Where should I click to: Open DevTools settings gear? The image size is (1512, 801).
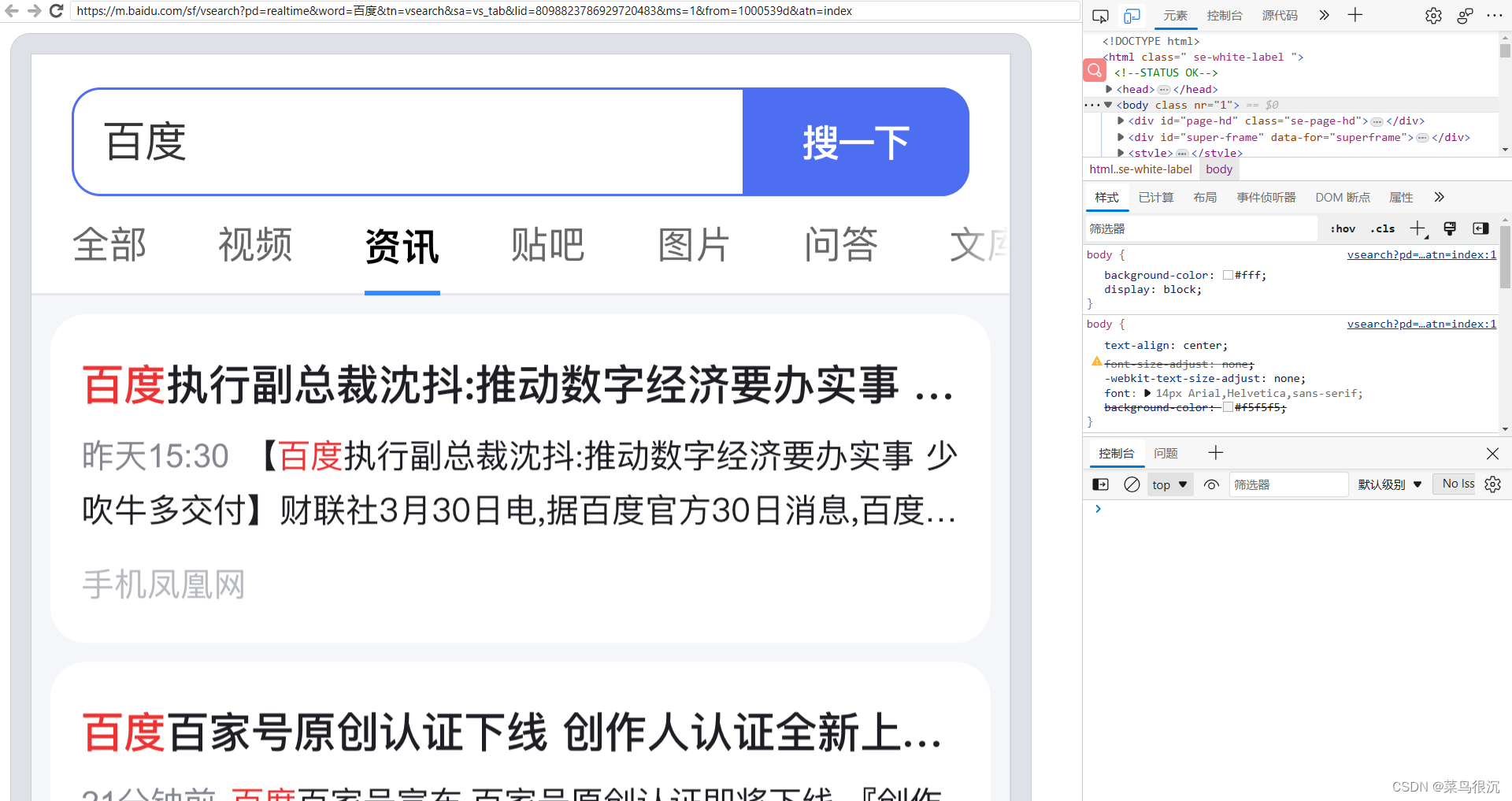click(1433, 16)
